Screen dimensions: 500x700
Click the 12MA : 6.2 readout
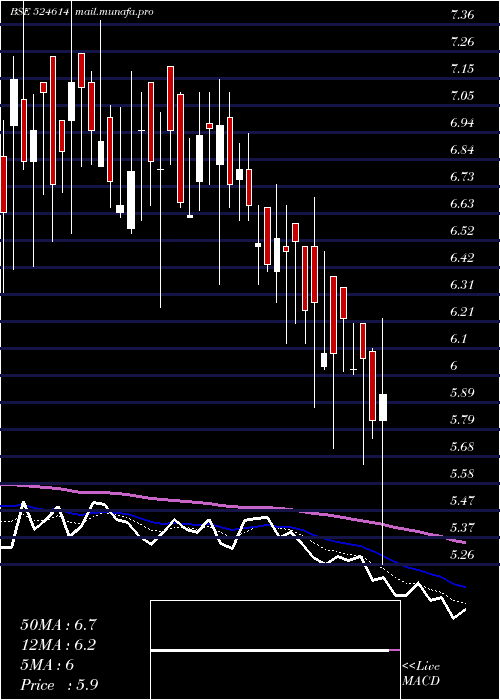point(58,645)
